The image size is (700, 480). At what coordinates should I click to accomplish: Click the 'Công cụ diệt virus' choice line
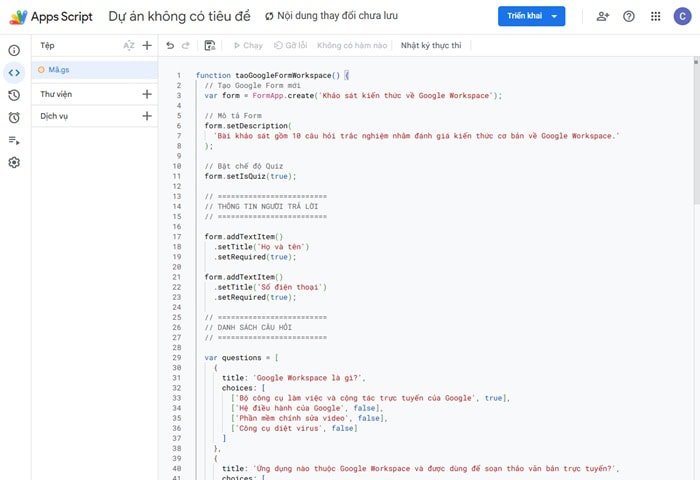point(294,428)
